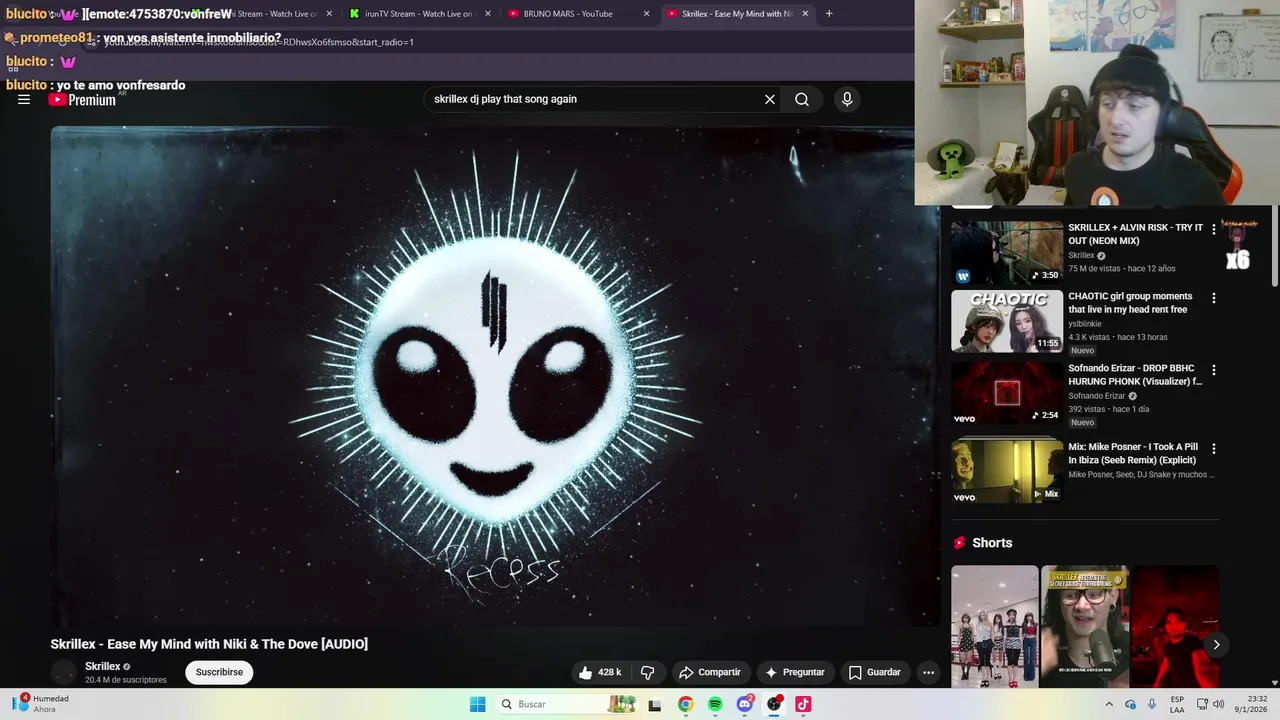This screenshot has width=1280, height=720.
Task: Click the Preguntar ask button
Action: (x=794, y=672)
